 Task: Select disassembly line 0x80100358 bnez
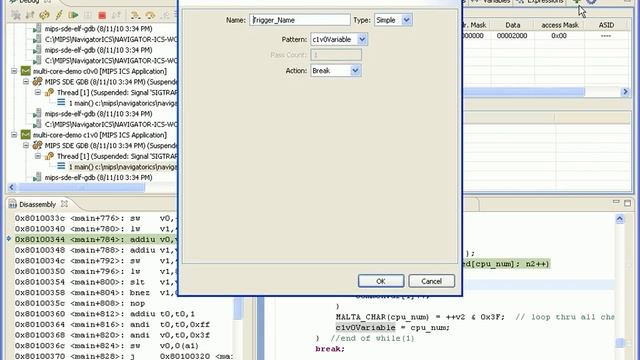(96, 292)
